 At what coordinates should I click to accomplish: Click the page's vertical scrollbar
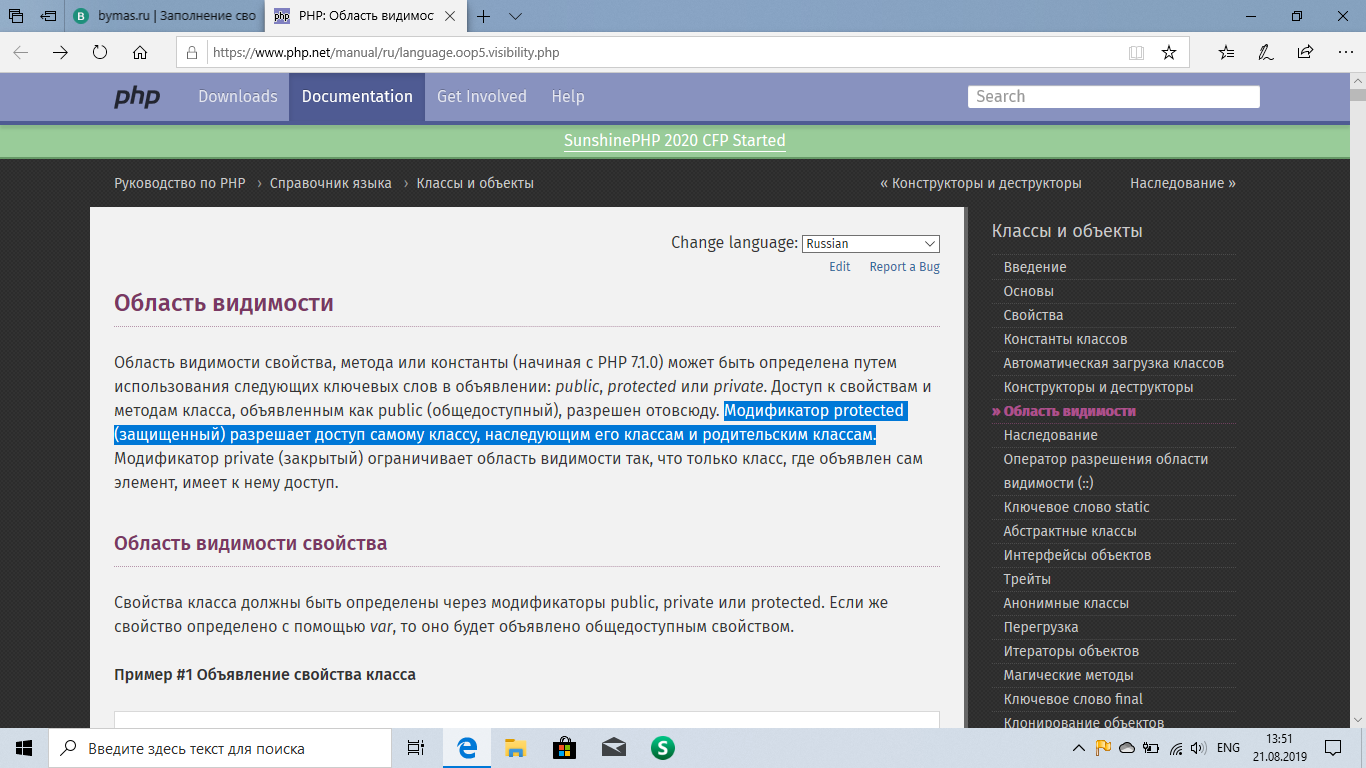click(1357, 400)
